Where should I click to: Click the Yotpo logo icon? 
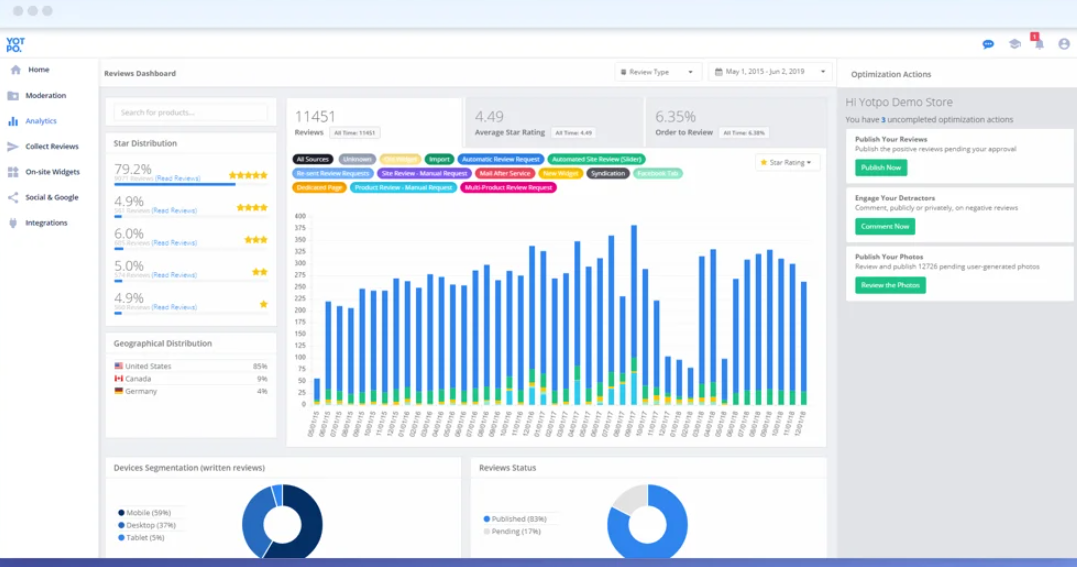click(x=15, y=45)
